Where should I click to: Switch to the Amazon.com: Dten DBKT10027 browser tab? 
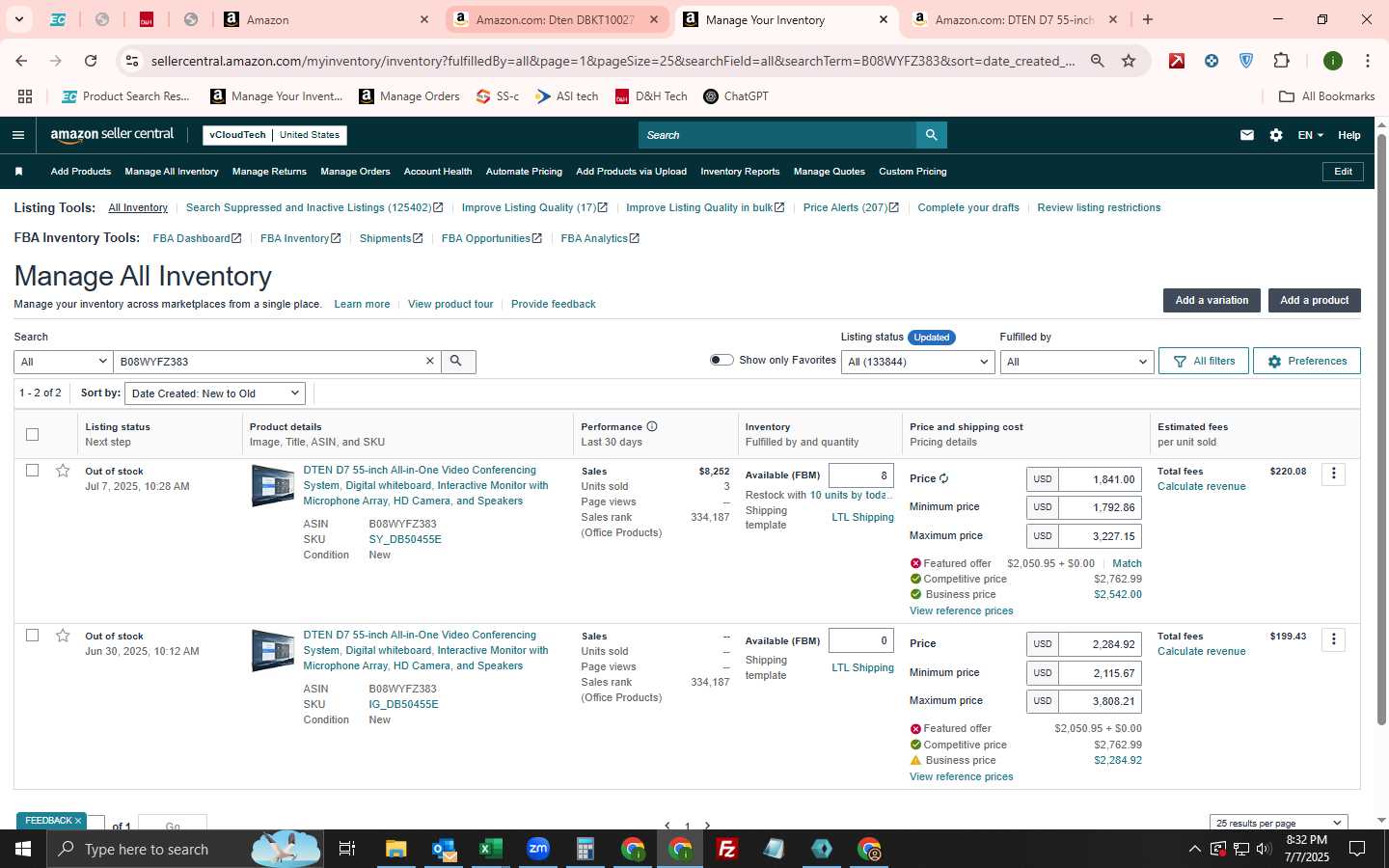[x=558, y=19]
